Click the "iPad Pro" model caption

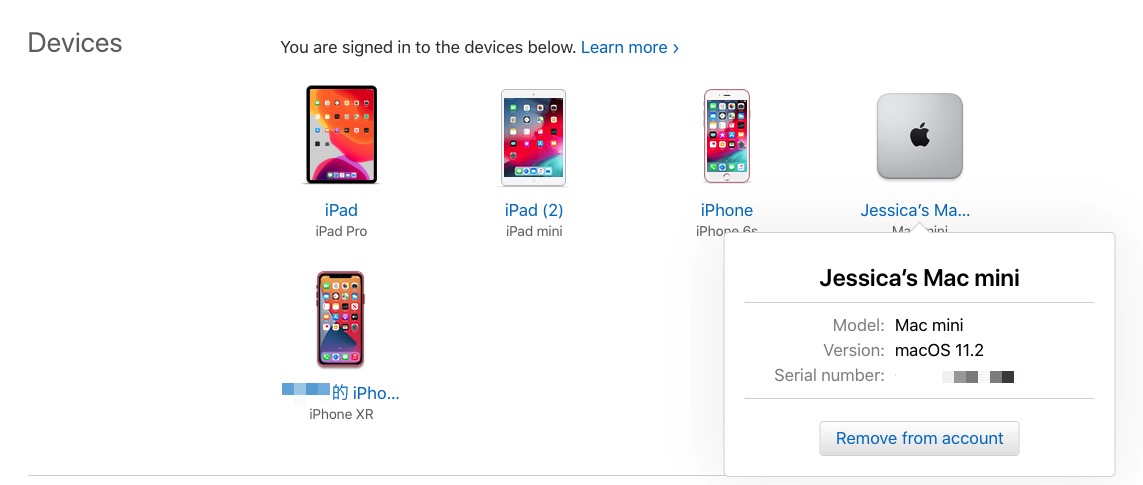coord(341,231)
